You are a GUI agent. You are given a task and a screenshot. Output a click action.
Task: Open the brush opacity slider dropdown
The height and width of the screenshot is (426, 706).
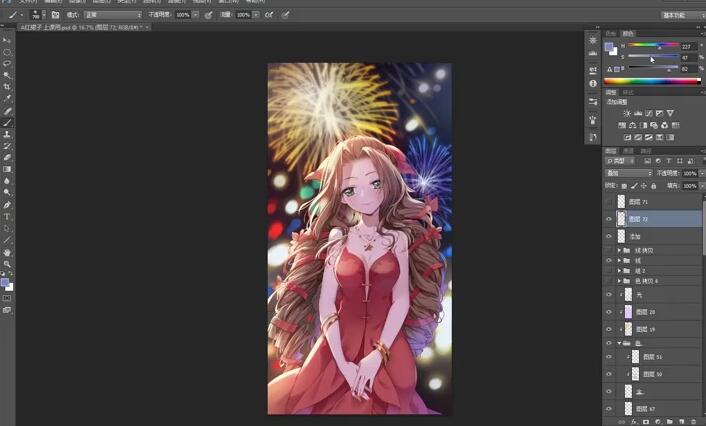pyautogui.click(x=196, y=15)
